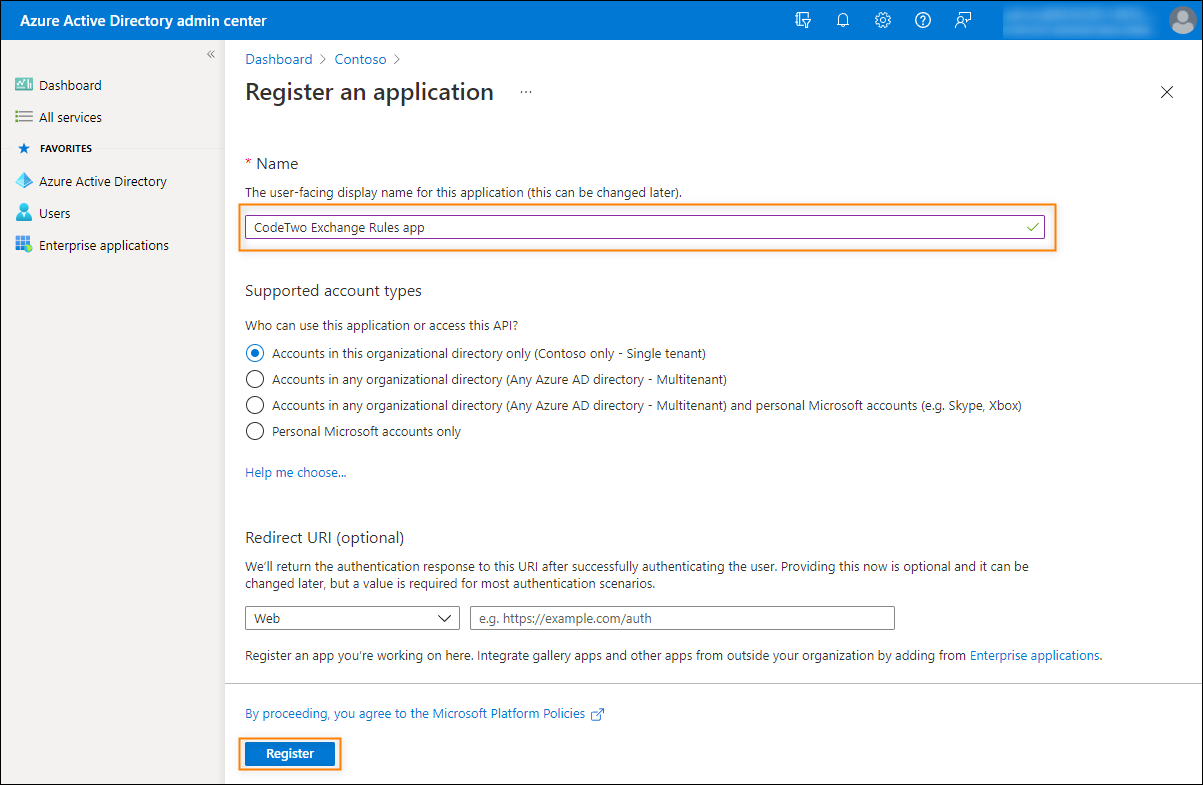Click the All services list icon
Image resolution: width=1203 pixels, height=785 pixels.
pyautogui.click(x=25, y=117)
